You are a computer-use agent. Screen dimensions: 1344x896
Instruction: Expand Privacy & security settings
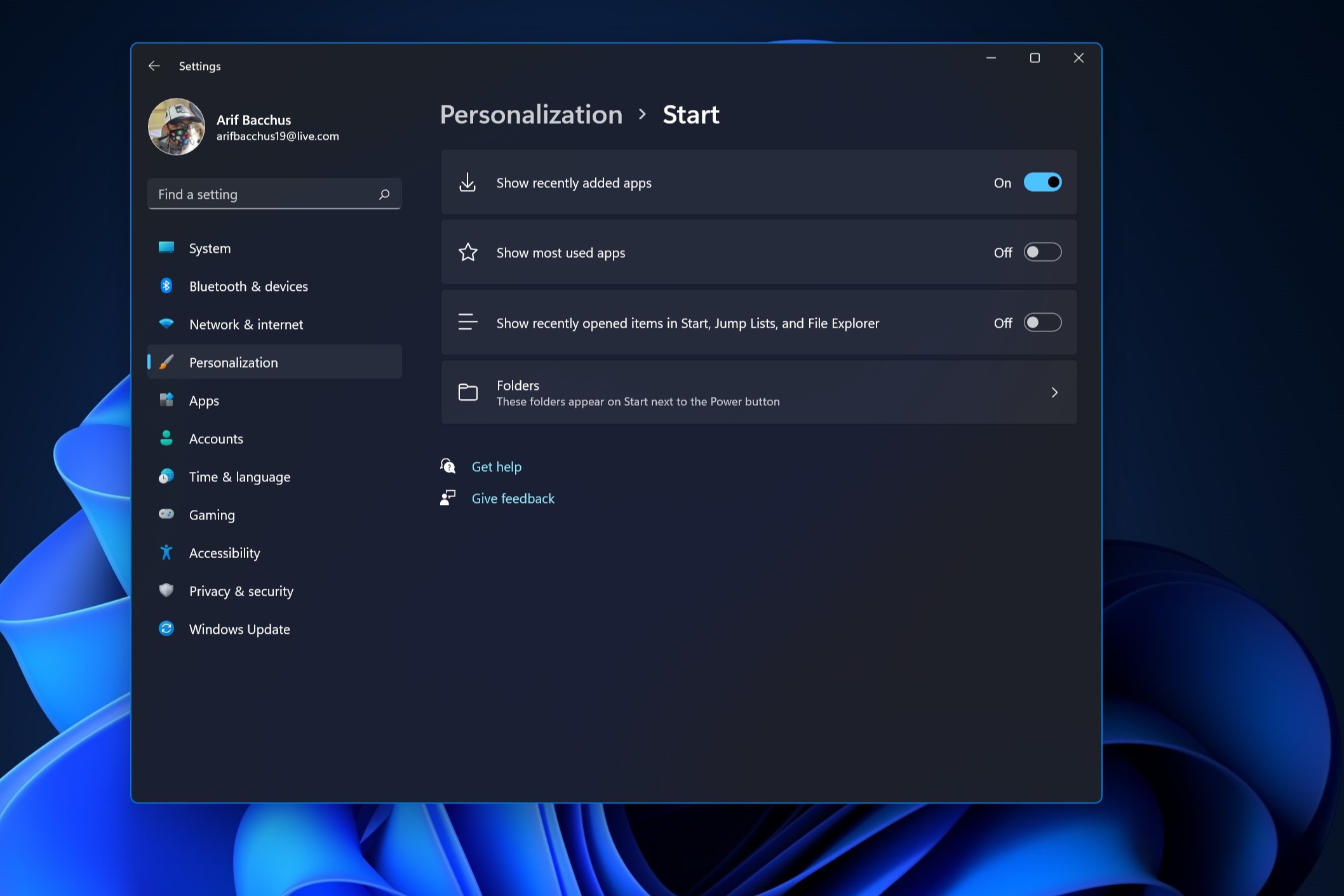click(x=241, y=590)
